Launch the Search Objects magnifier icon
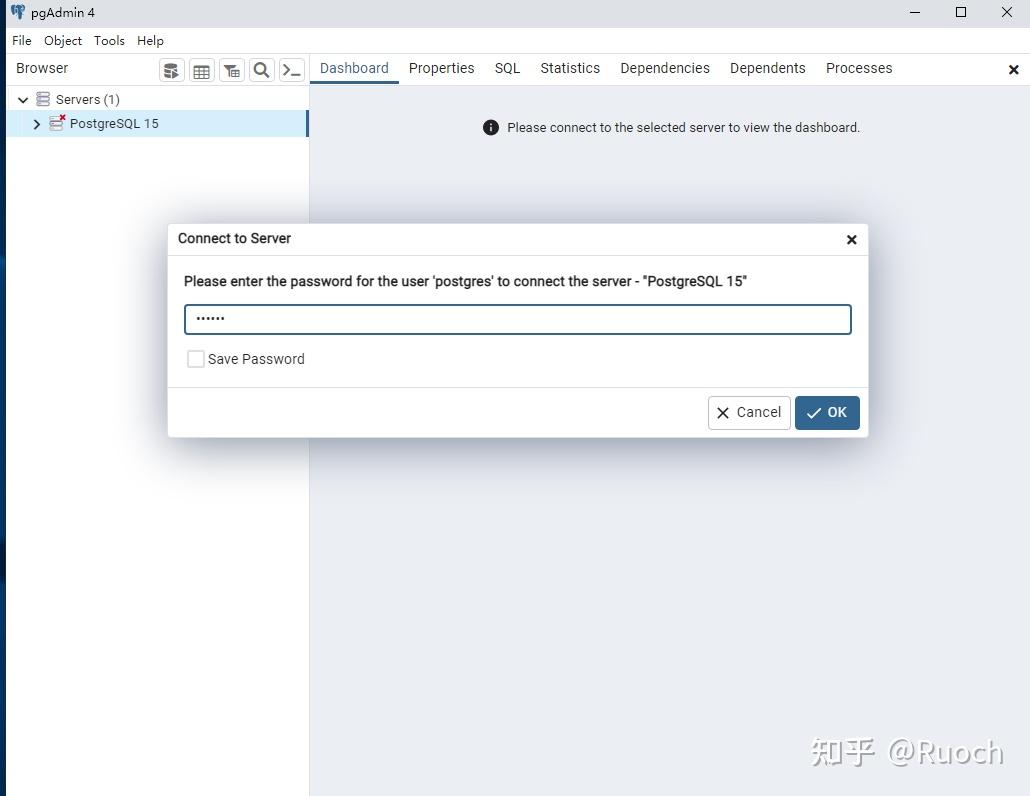 261,70
